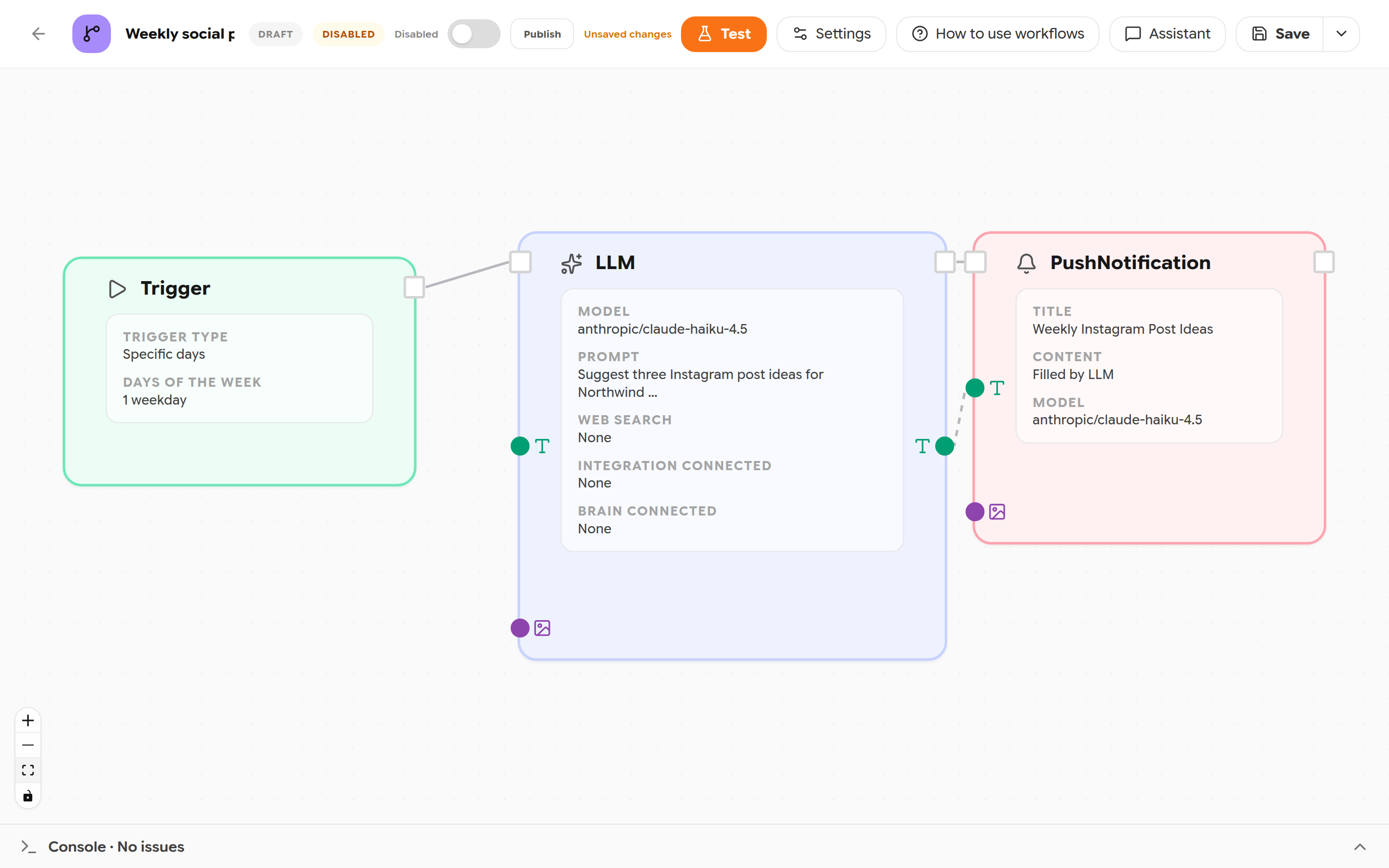The width and height of the screenshot is (1389, 868).
Task: Fit view with the fullscreen icon
Action: [x=28, y=771]
